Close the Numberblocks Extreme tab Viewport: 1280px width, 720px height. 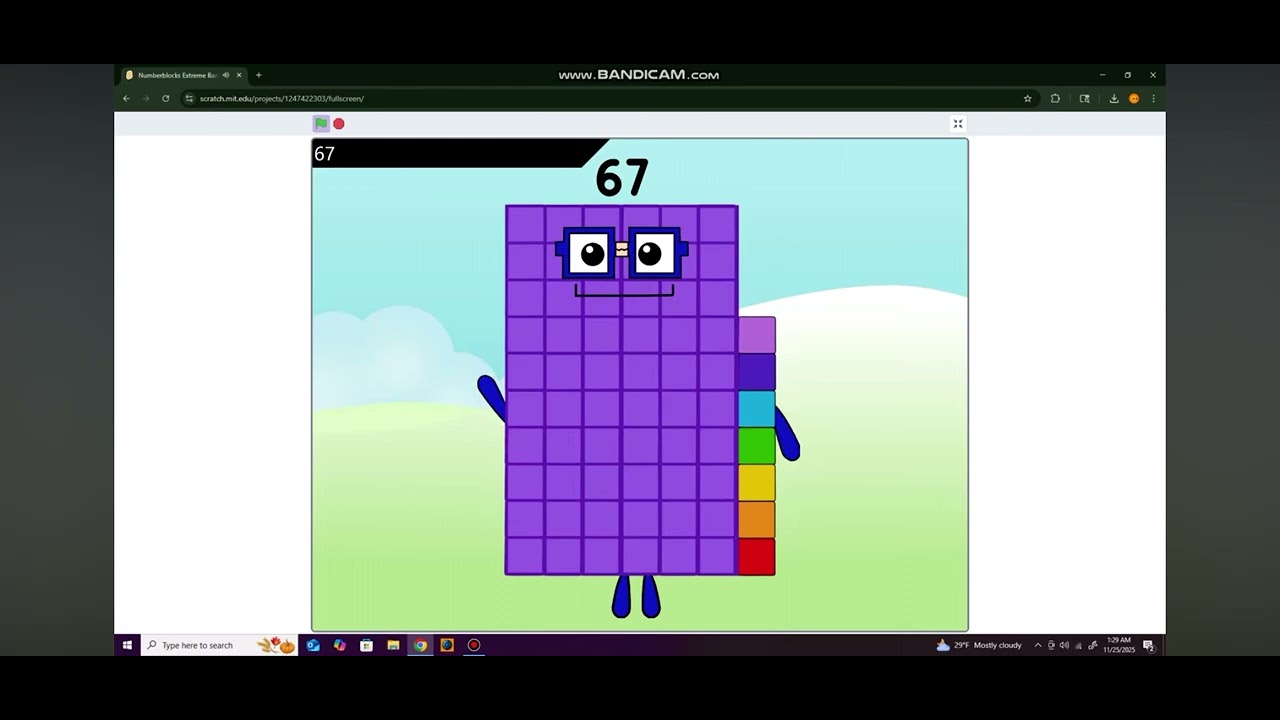pos(239,75)
